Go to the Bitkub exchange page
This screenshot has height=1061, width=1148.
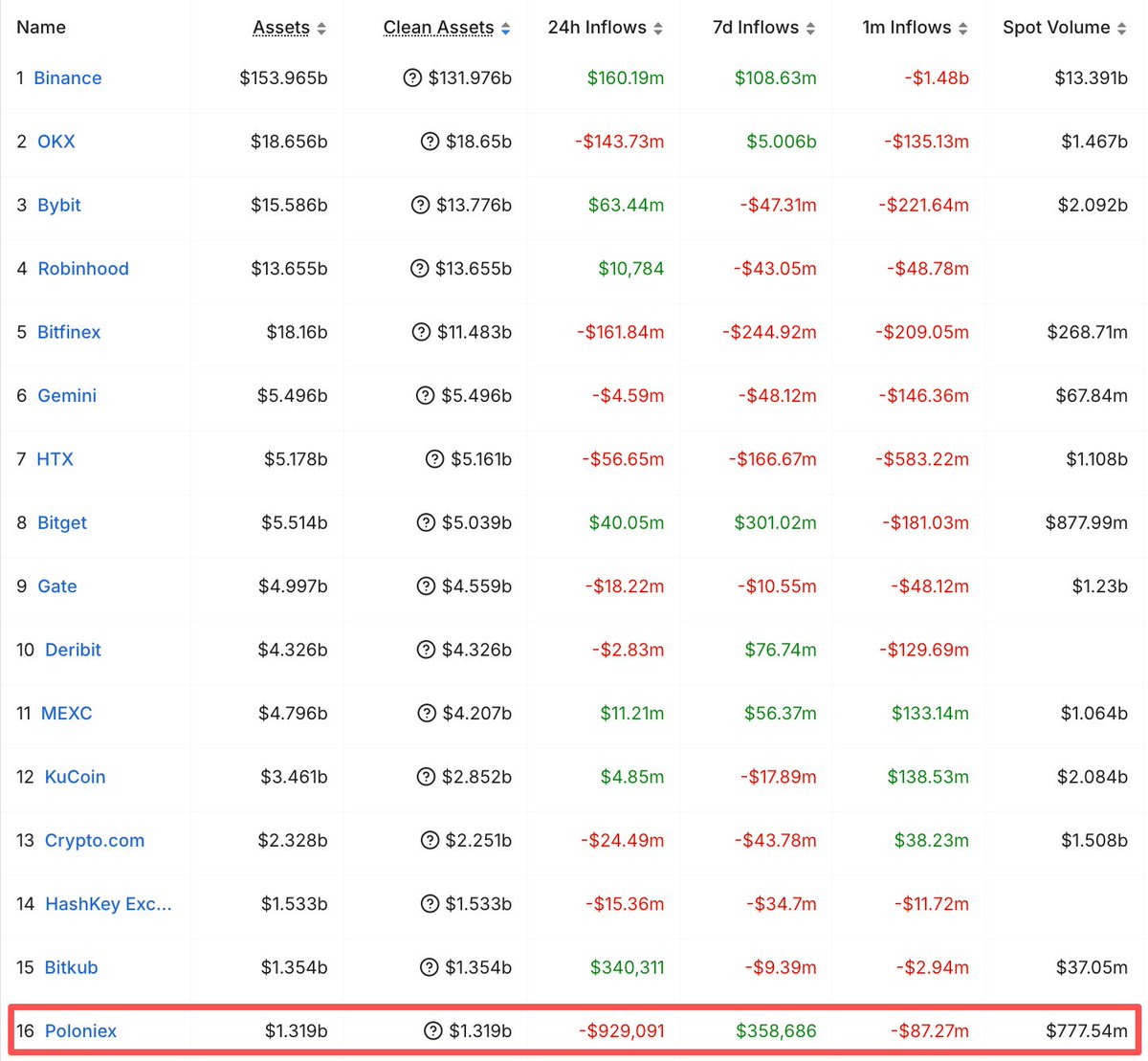72,967
